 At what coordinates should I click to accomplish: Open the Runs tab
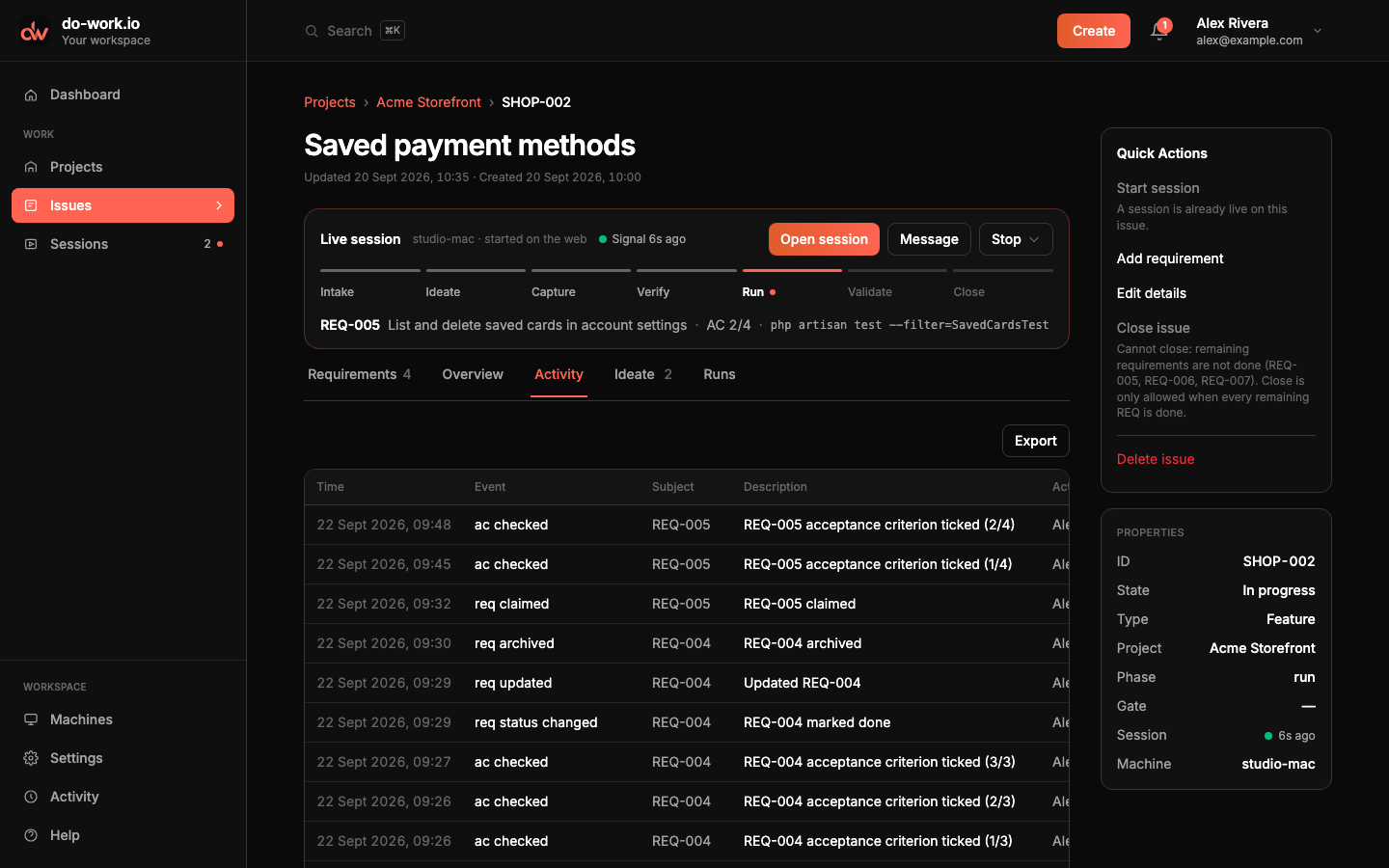click(x=720, y=374)
